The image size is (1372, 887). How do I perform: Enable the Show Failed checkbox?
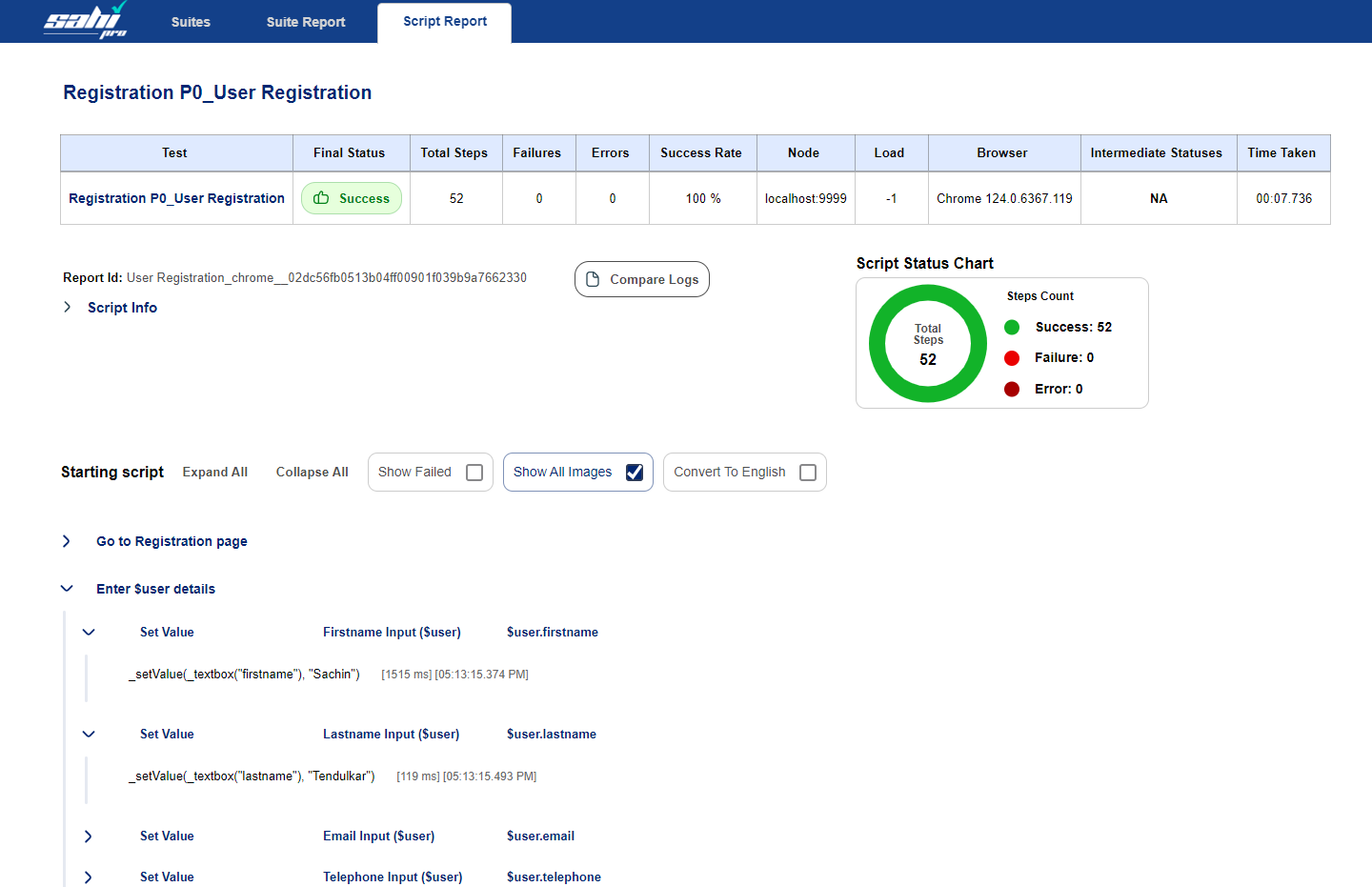(x=474, y=473)
